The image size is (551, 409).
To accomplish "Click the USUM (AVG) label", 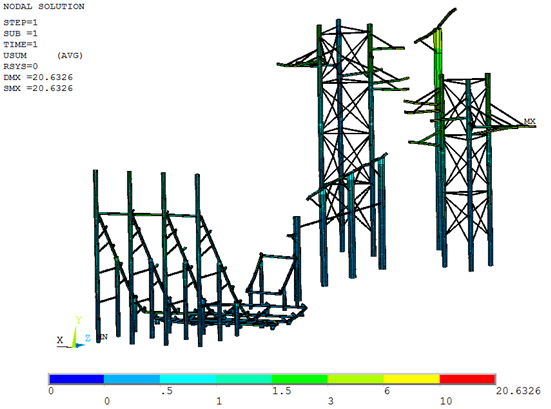I will pyautogui.click(x=43, y=56).
